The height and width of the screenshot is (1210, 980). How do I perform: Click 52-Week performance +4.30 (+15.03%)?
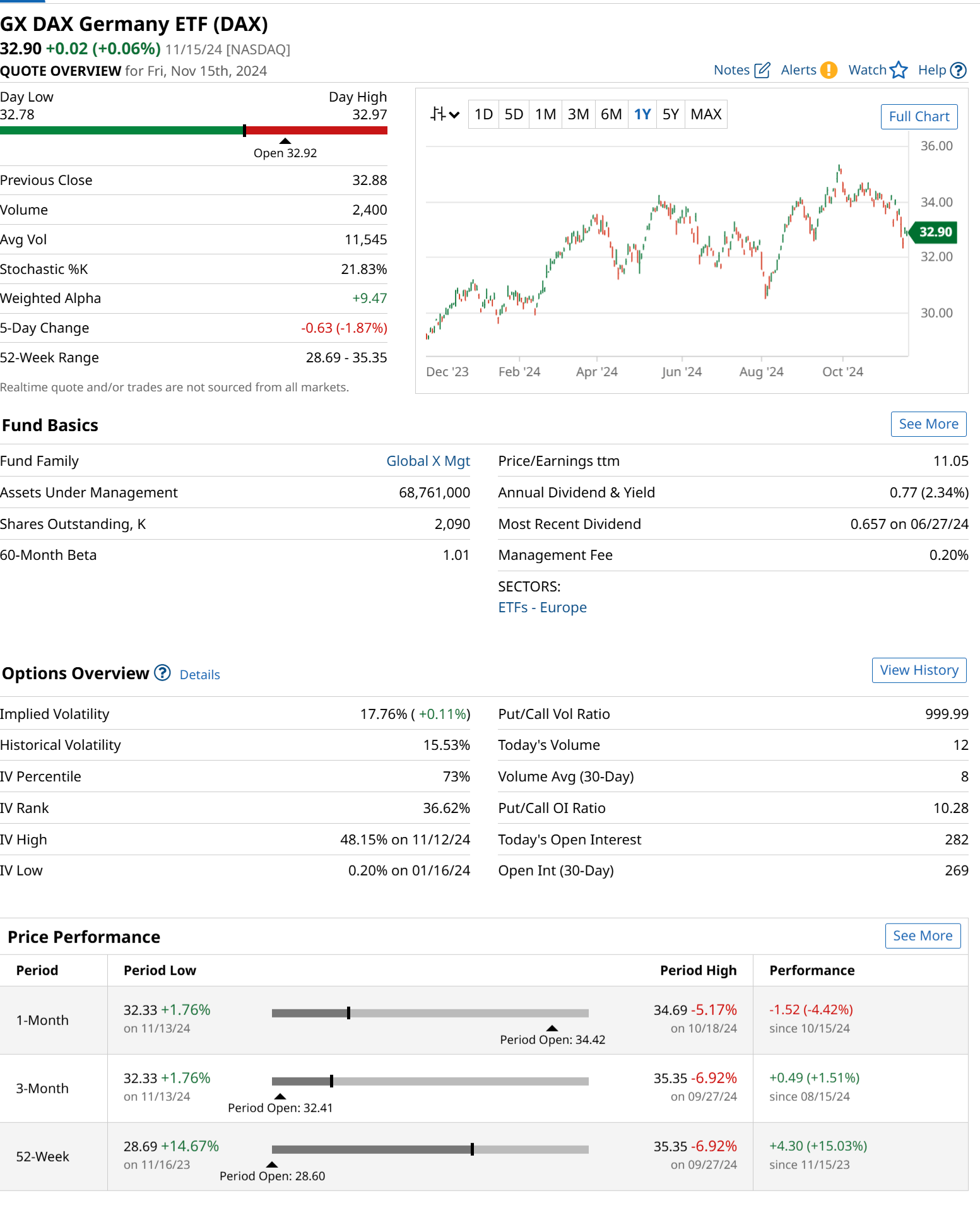pyautogui.click(x=818, y=1146)
